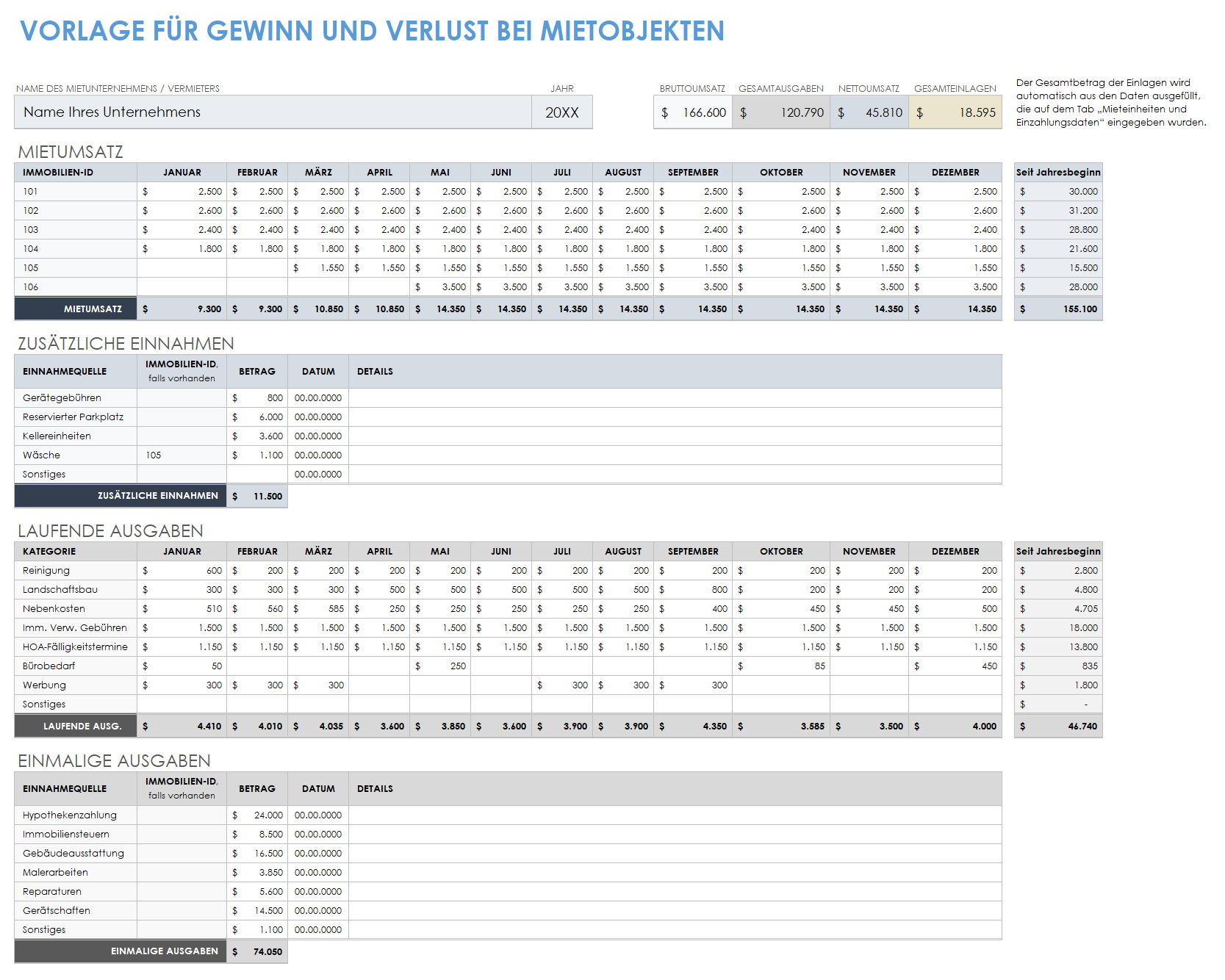Select the date cell in the Malerarbeiten row
The width and height of the screenshot is (1225, 980).
click(318, 873)
